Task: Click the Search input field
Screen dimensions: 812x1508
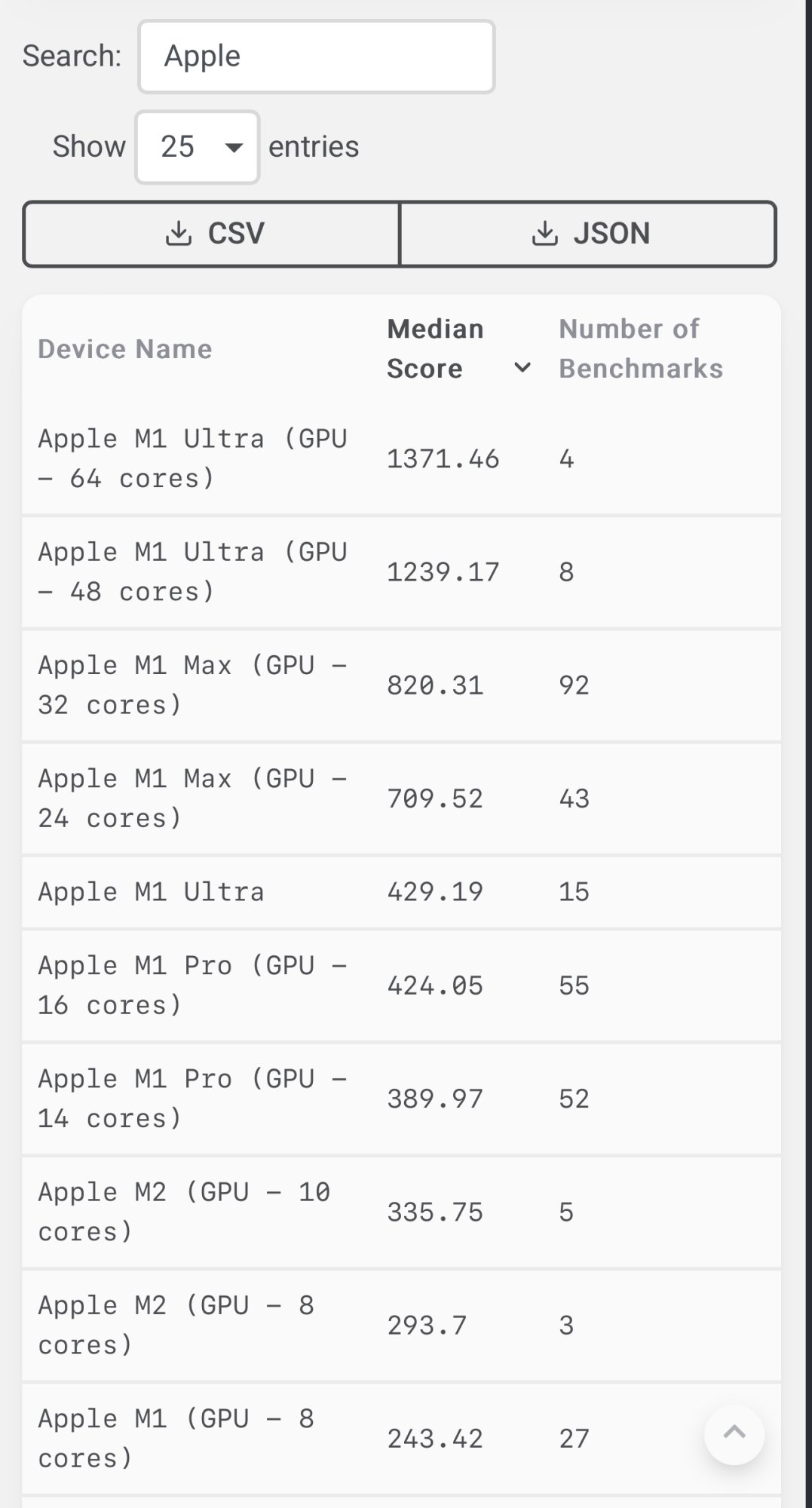Action: coord(316,57)
